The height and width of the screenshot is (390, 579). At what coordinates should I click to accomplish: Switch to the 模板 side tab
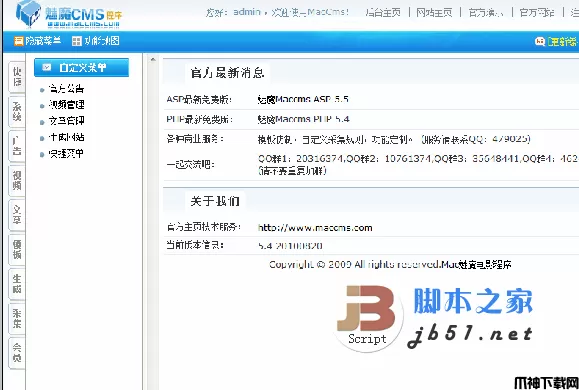[17, 250]
